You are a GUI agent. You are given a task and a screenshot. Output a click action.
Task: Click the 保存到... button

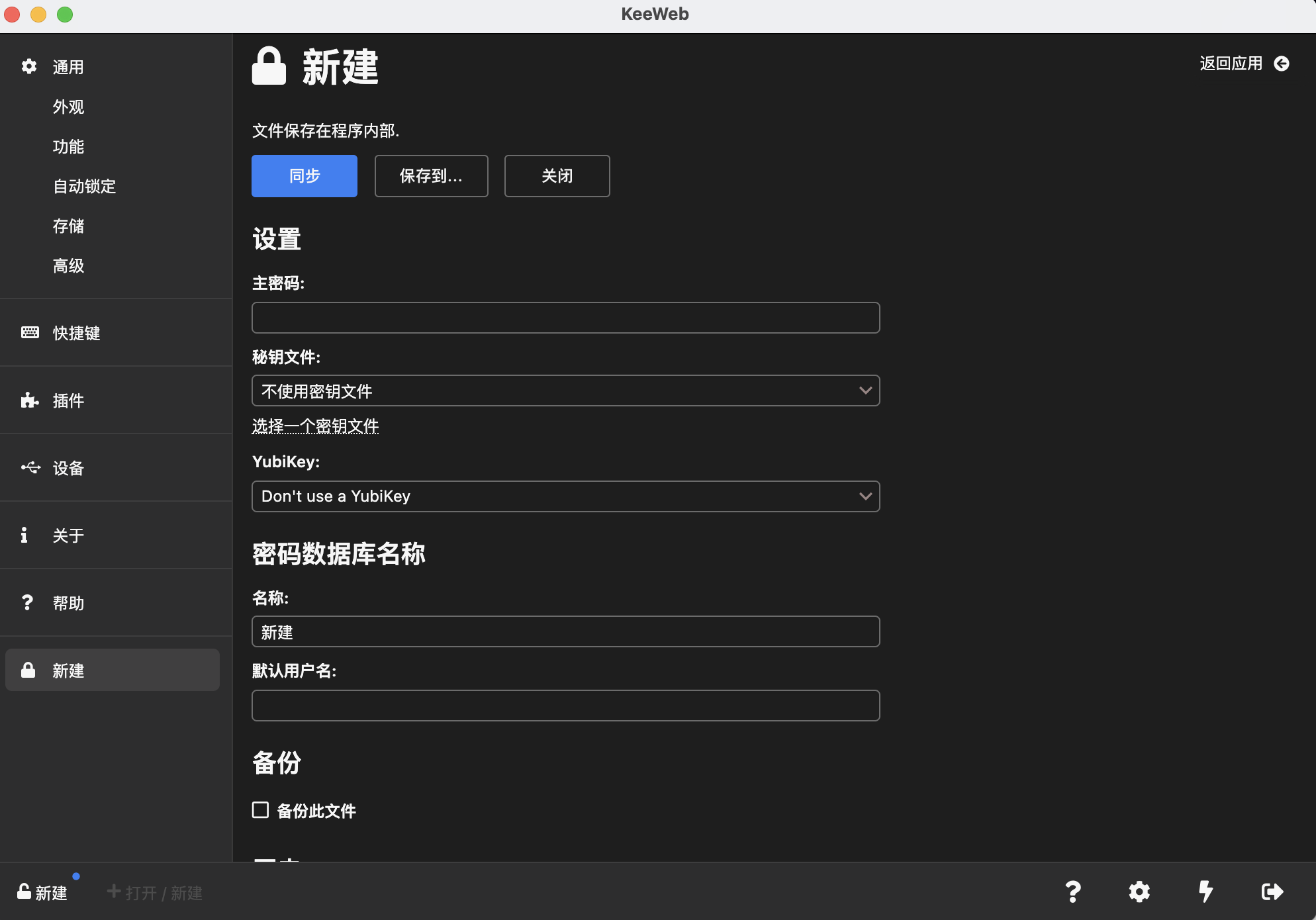(431, 176)
